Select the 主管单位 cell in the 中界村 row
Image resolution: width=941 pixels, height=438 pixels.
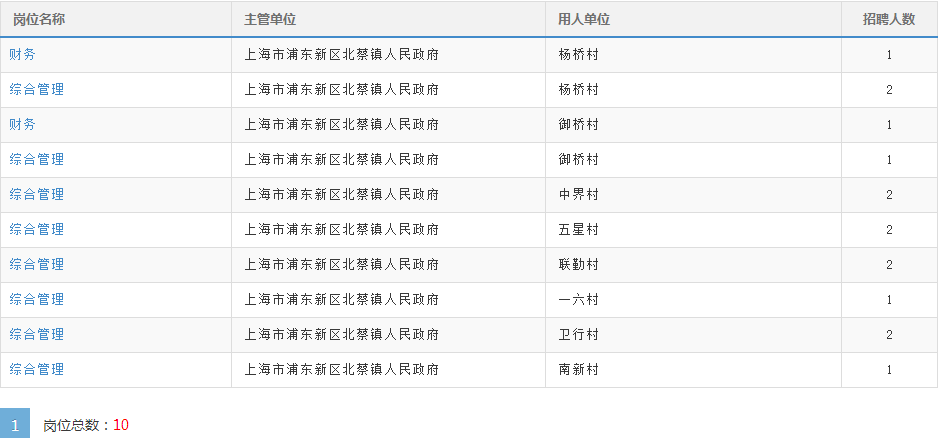coord(388,194)
